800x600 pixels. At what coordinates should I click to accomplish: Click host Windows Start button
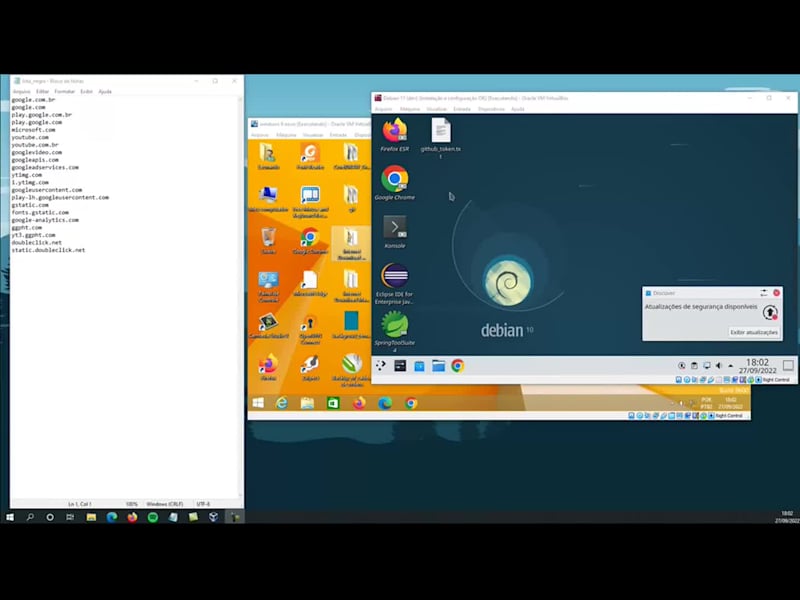10,517
